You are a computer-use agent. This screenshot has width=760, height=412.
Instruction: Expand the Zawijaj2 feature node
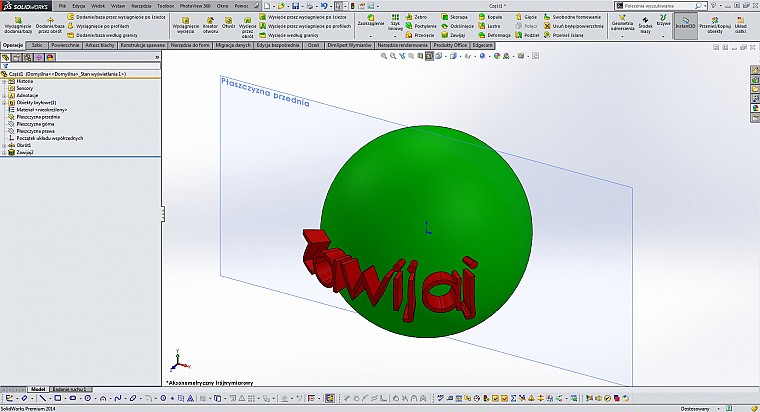[x=4, y=152]
